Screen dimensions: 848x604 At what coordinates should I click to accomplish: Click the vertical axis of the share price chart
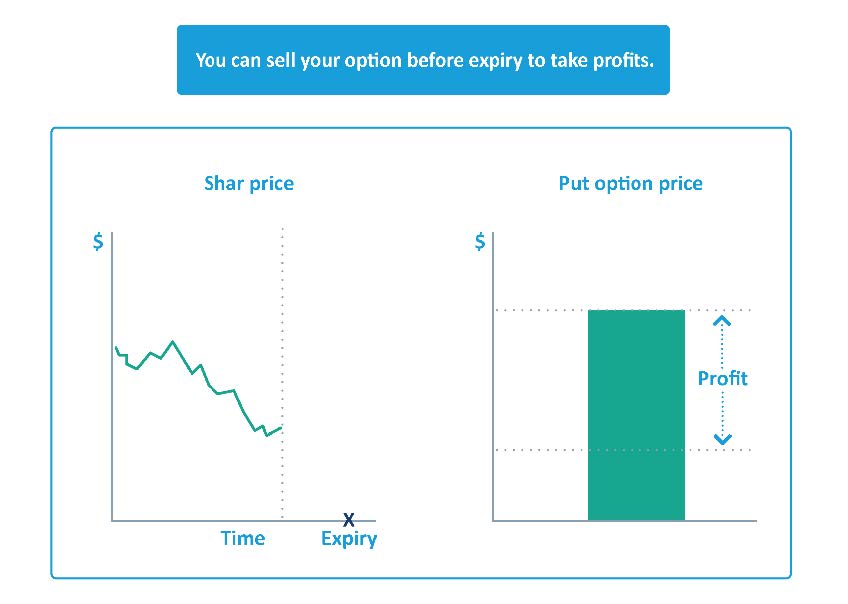click(x=112, y=400)
